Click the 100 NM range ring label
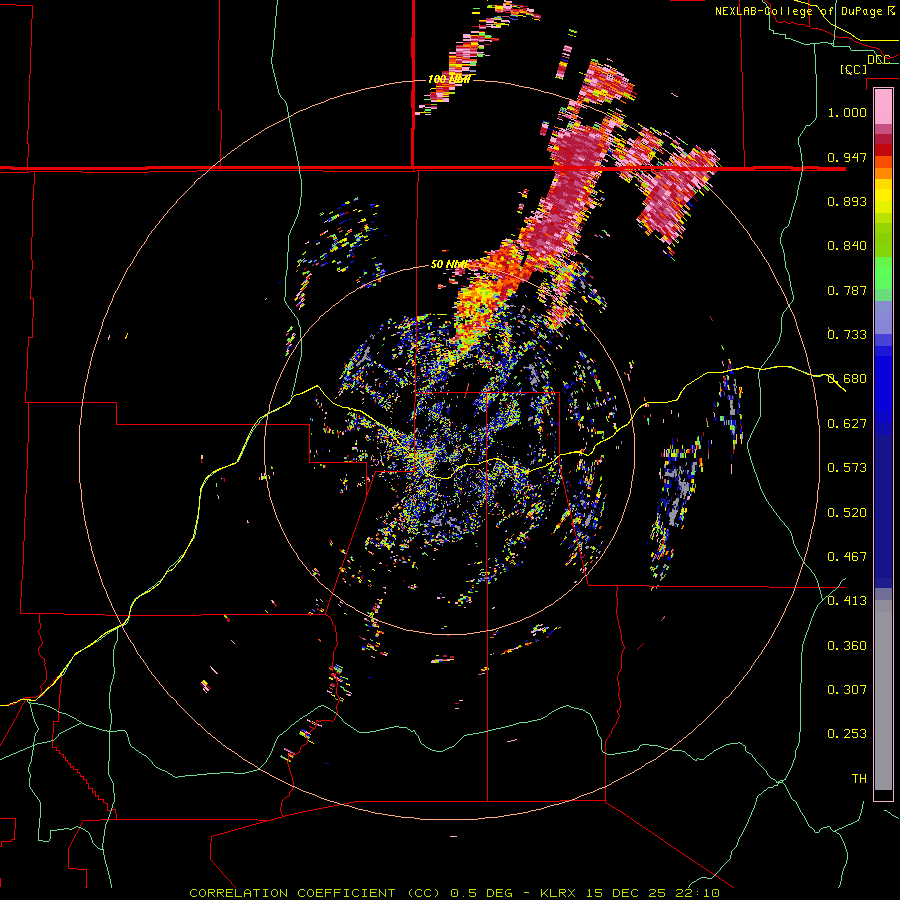Image resolution: width=900 pixels, height=900 pixels. pos(449,79)
